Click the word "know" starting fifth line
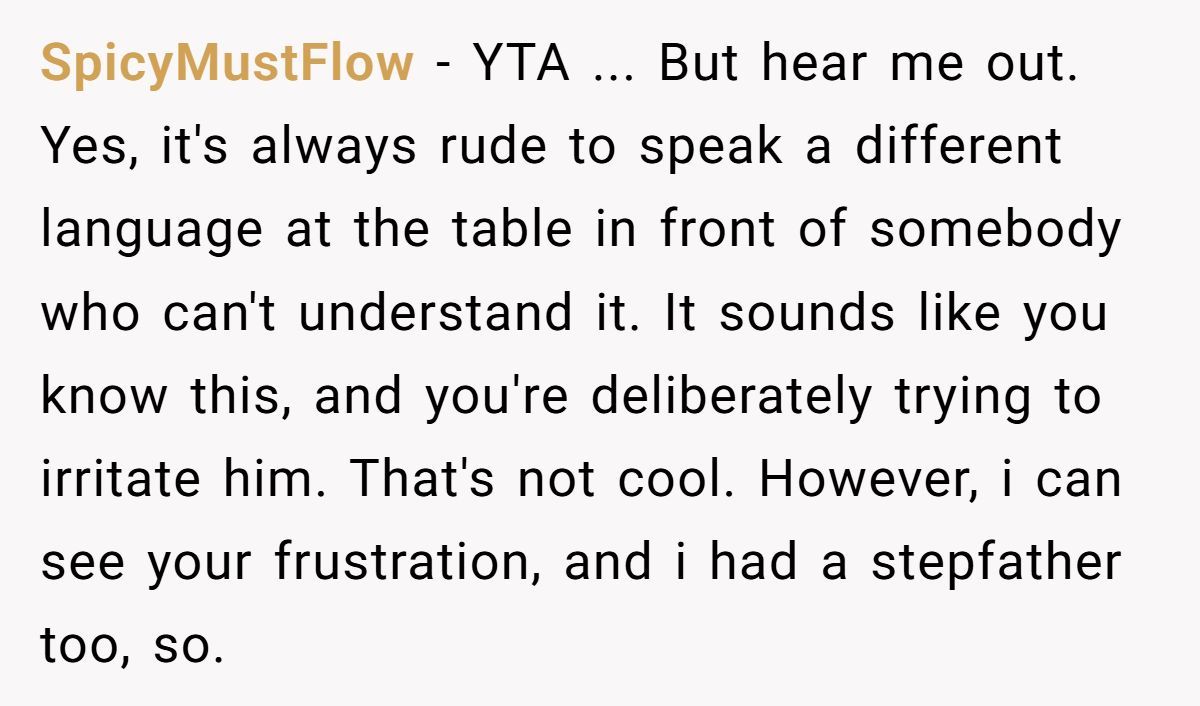1200x706 pixels. 103,397
